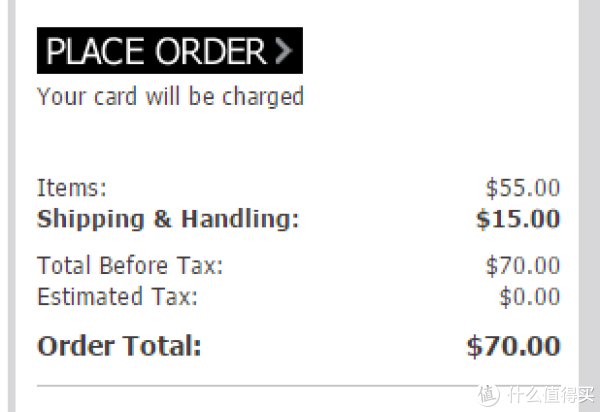Click the bold $70.00 order total amount
This screenshot has width=600, height=412.
pos(514,346)
